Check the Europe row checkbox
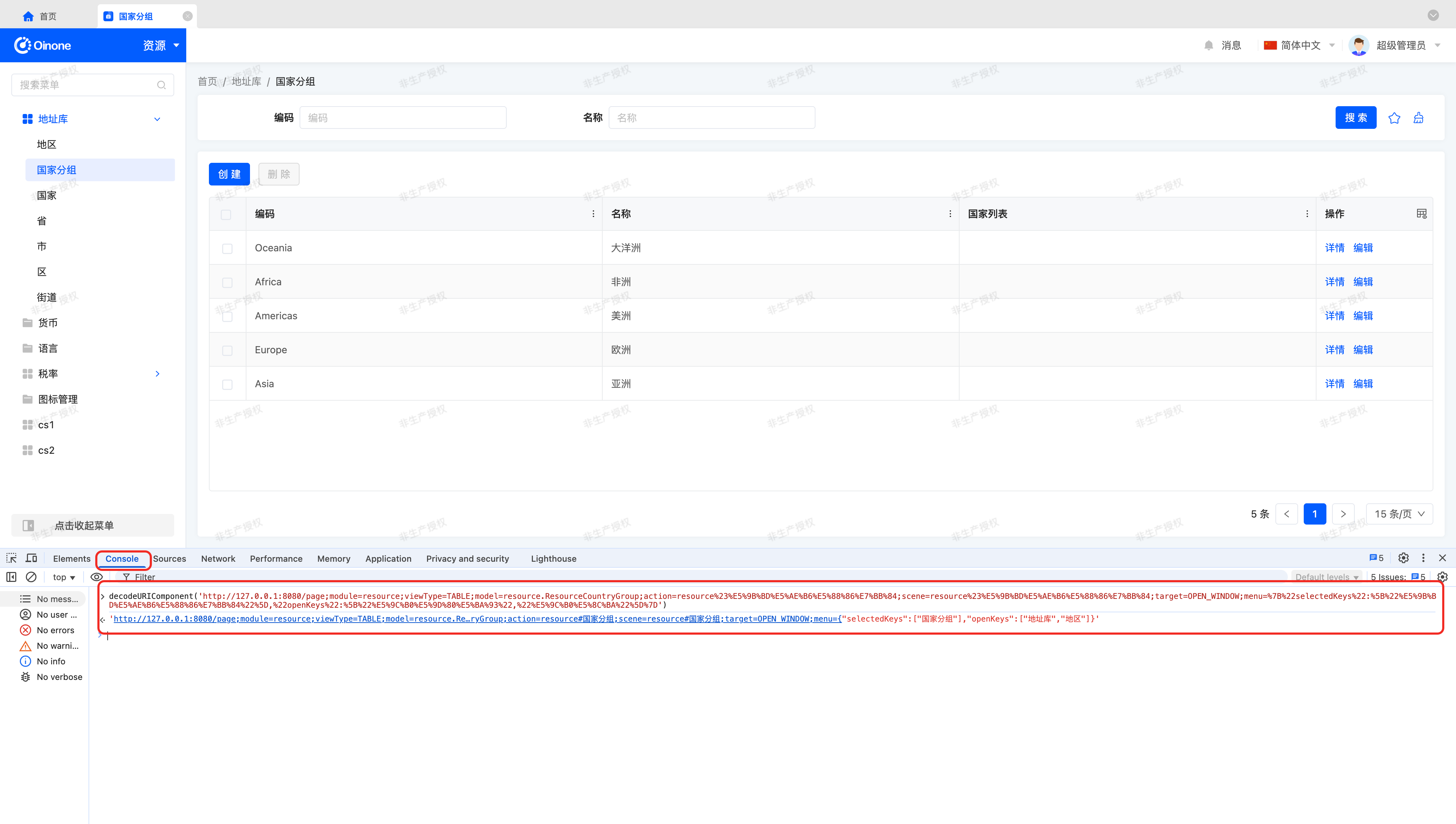This screenshot has height=824, width=1456. click(x=227, y=350)
